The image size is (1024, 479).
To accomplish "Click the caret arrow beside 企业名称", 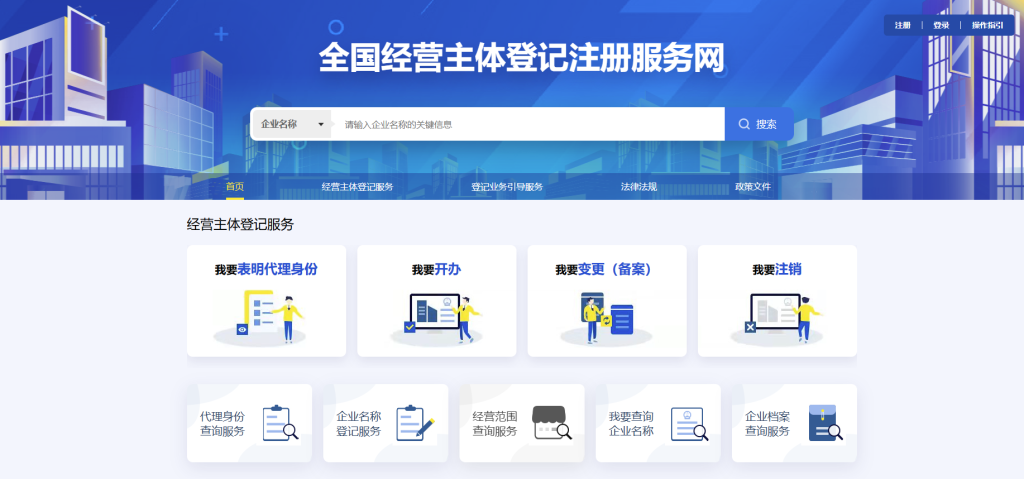I will tap(321, 125).
